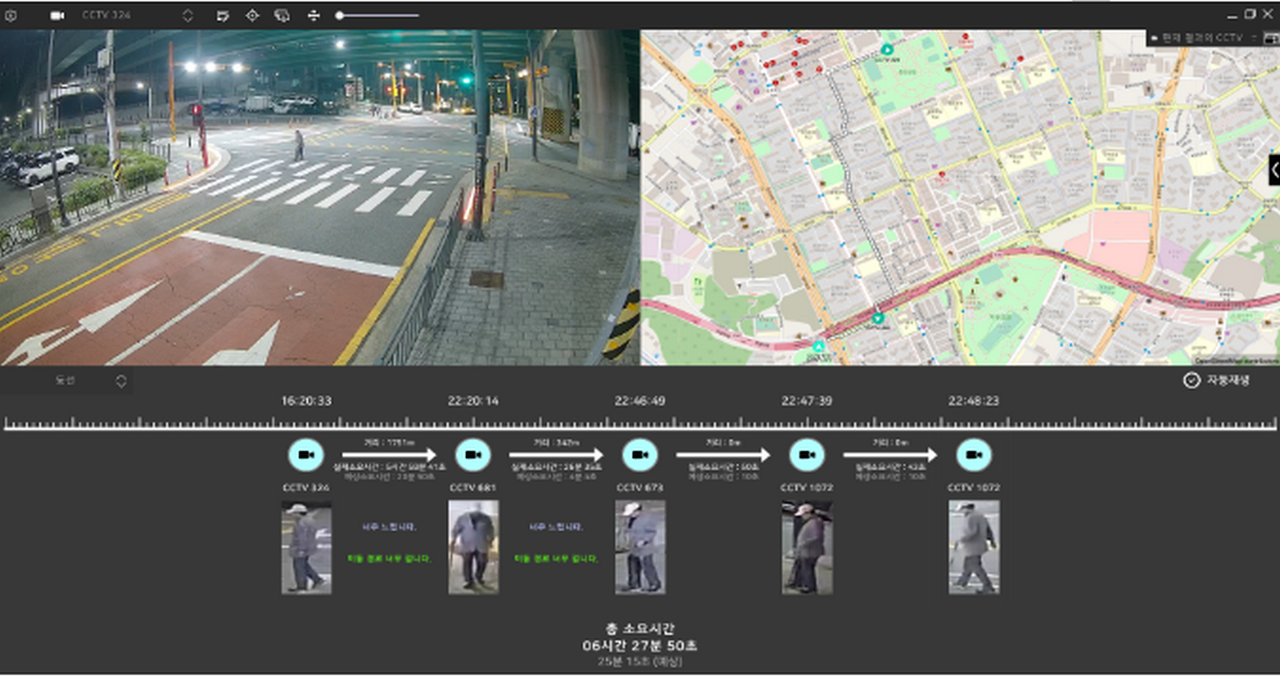
Task: Enable the 자동재생 autoplay toggle
Action: [x=1190, y=380]
